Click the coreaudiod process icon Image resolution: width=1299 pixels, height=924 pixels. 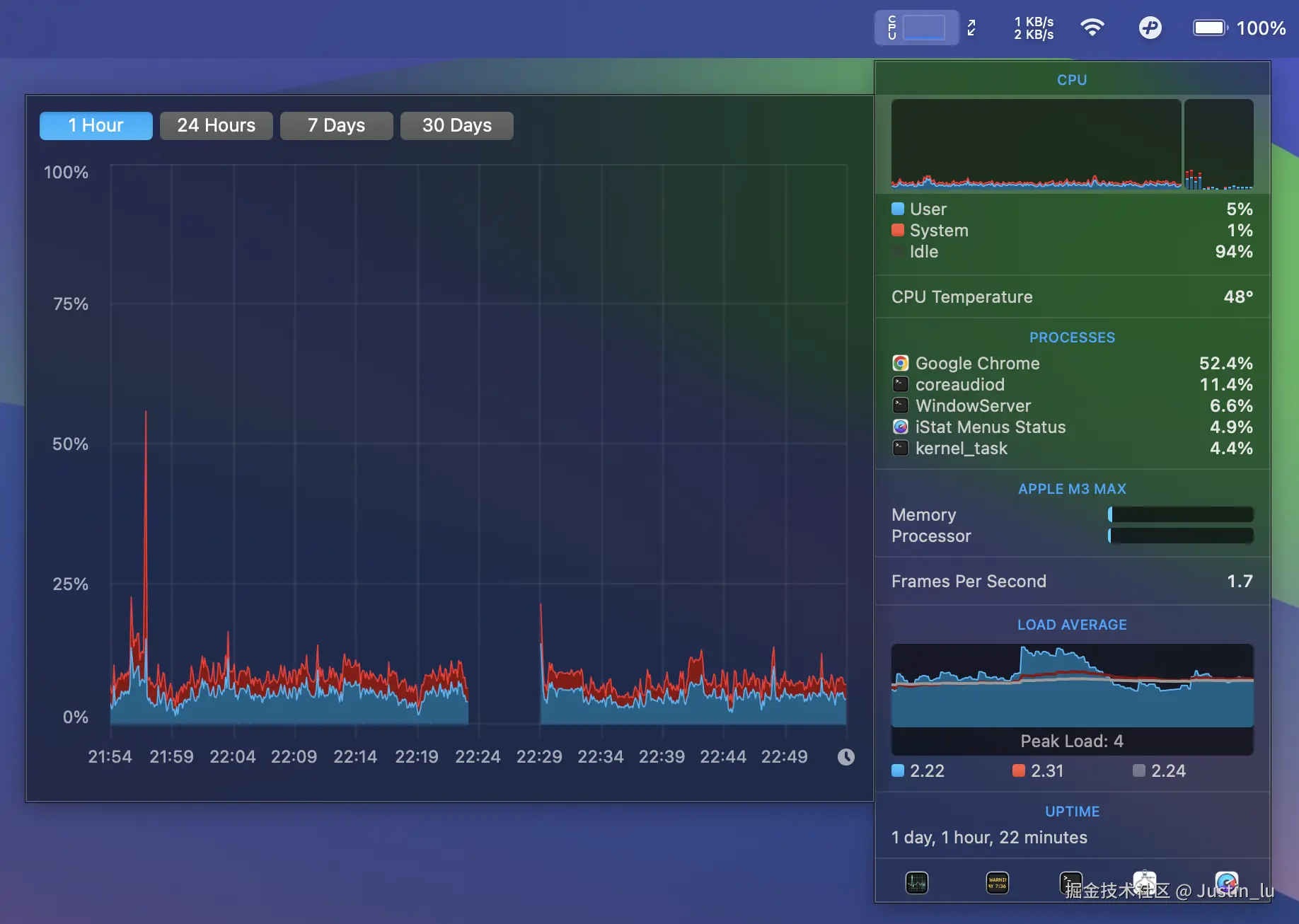(901, 385)
